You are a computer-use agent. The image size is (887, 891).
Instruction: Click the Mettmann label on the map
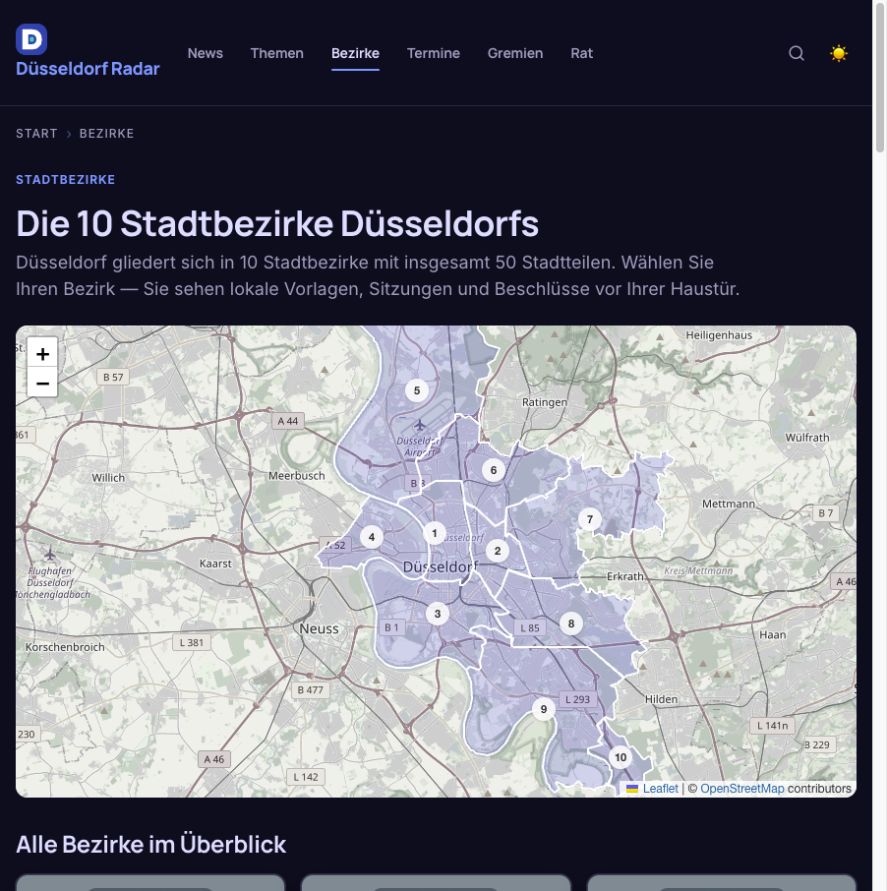tap(728, 504)
